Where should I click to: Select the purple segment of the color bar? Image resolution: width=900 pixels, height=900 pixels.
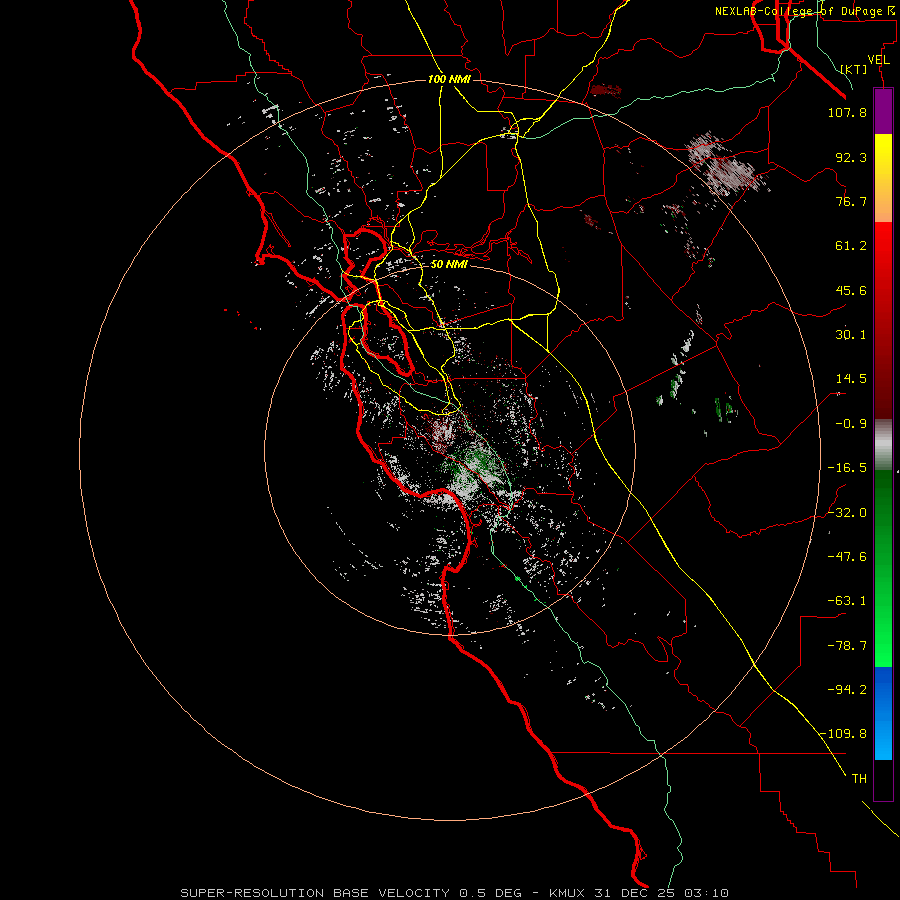pos(883,111)
